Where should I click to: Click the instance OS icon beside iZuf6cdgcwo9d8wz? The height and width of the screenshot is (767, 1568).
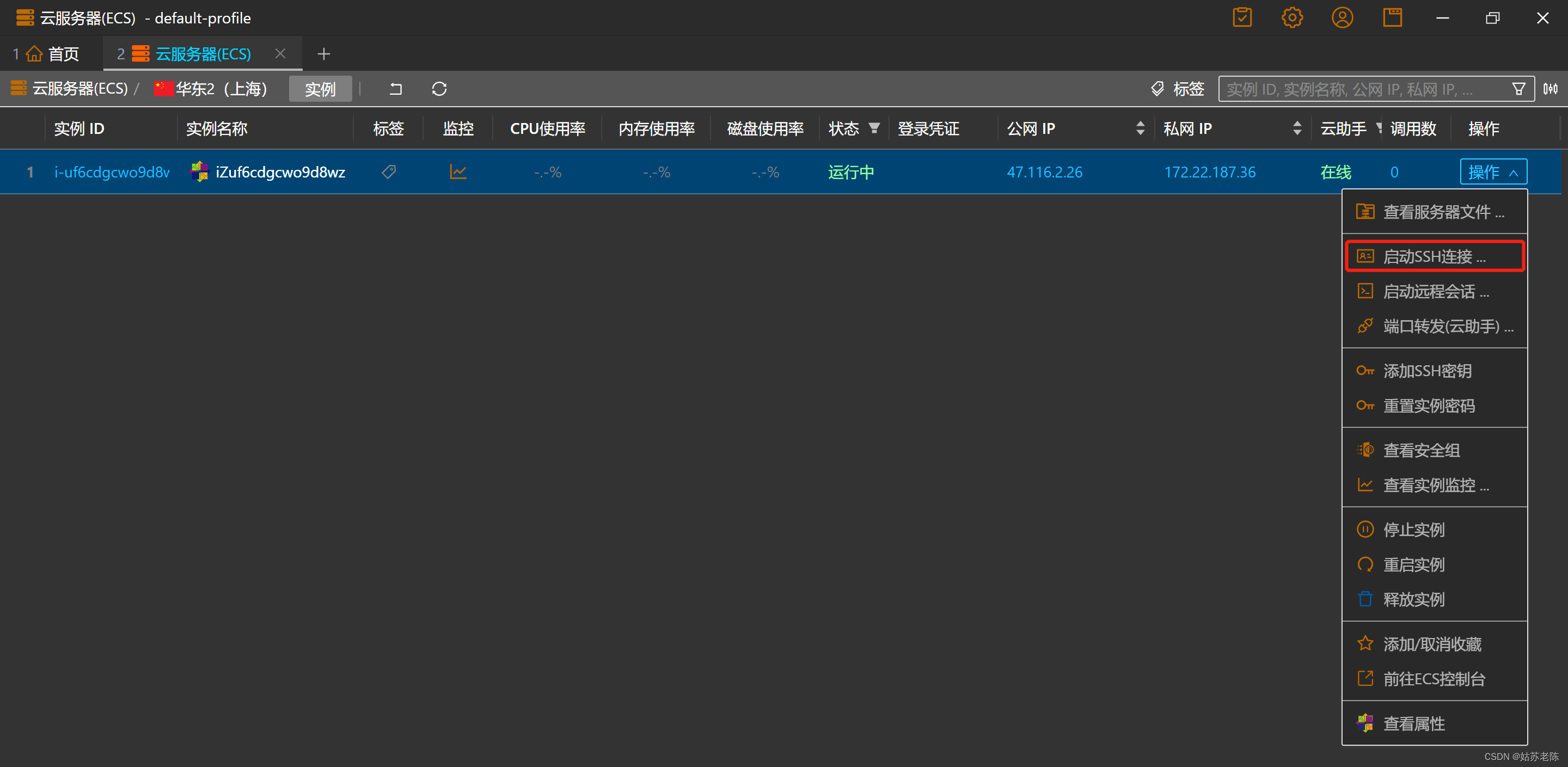(199, 171)
